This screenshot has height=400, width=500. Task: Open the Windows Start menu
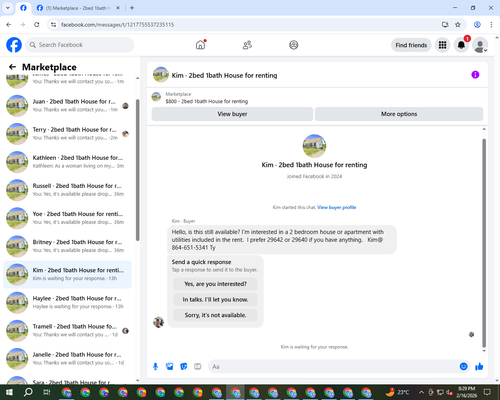pyautogui.click(x=9, y=392)
